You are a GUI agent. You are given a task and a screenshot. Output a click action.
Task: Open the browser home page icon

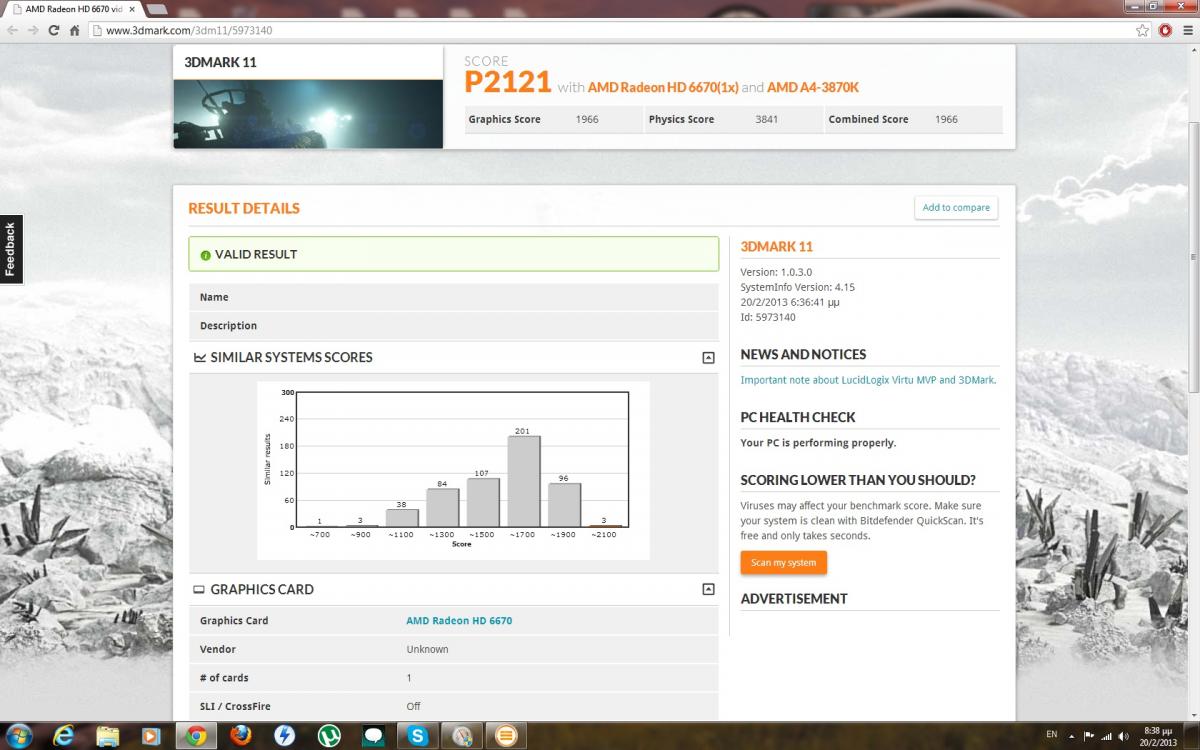pos(74,30)
